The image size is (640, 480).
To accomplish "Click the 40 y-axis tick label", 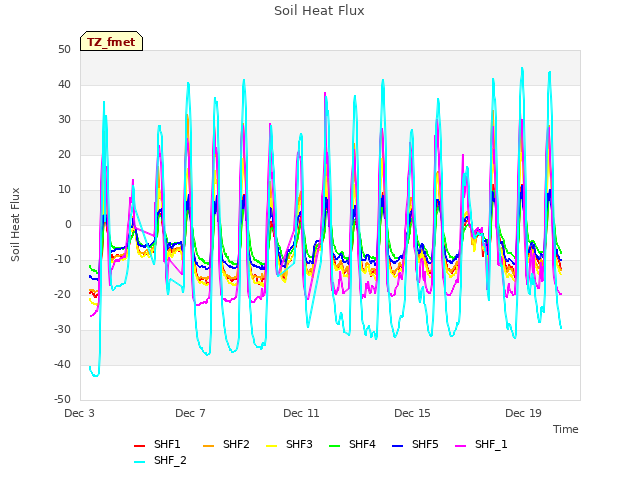I will coord(64,84).
